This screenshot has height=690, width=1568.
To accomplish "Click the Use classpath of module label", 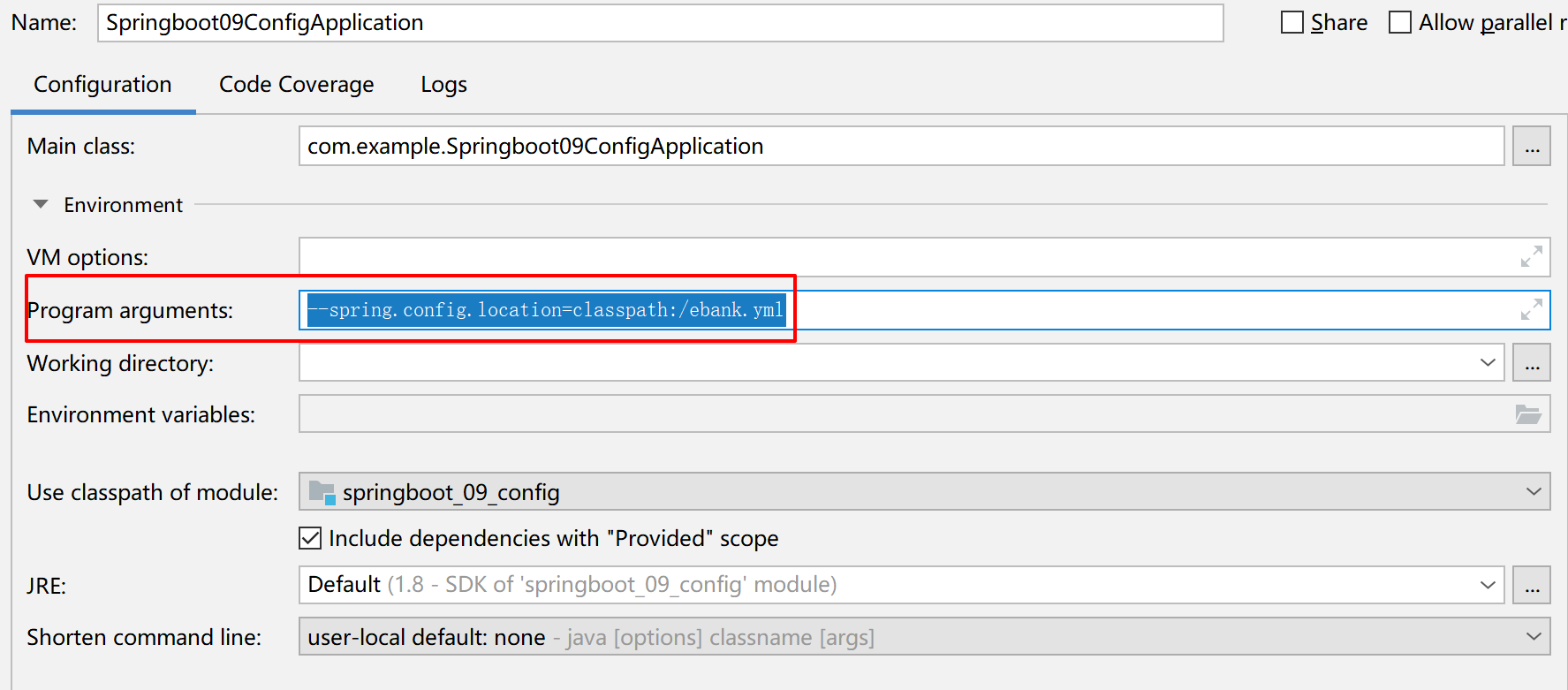I will [152, 492].
